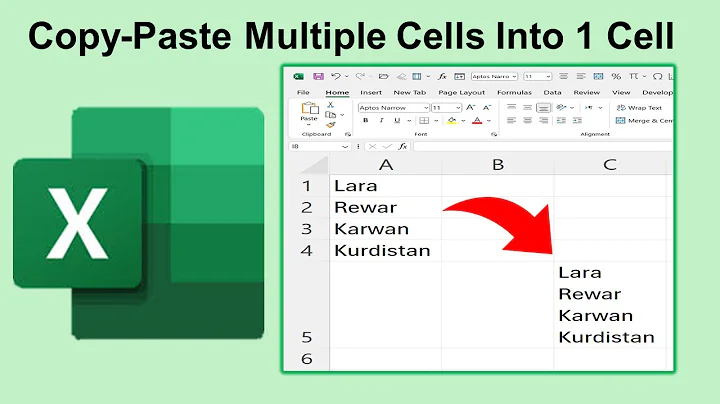Expand the Name Box dropdown arrow
The image size is (720, 404).
click(345, 146)
